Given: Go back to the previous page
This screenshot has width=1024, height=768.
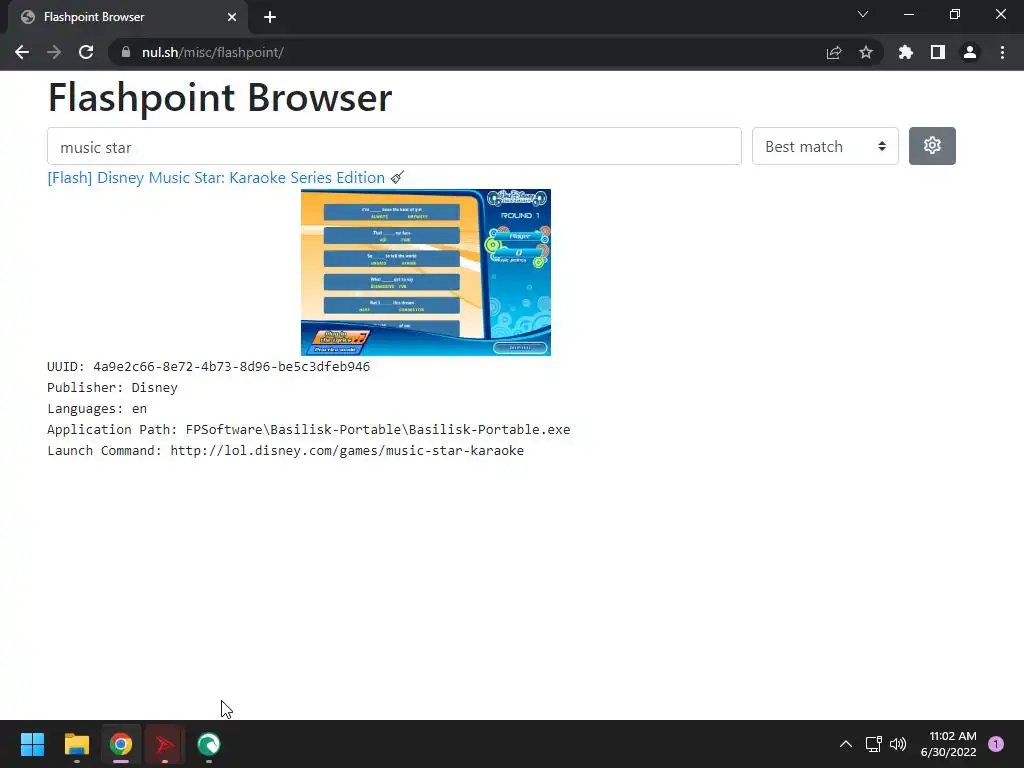Looking at the screenshot, I should [22, 52].
